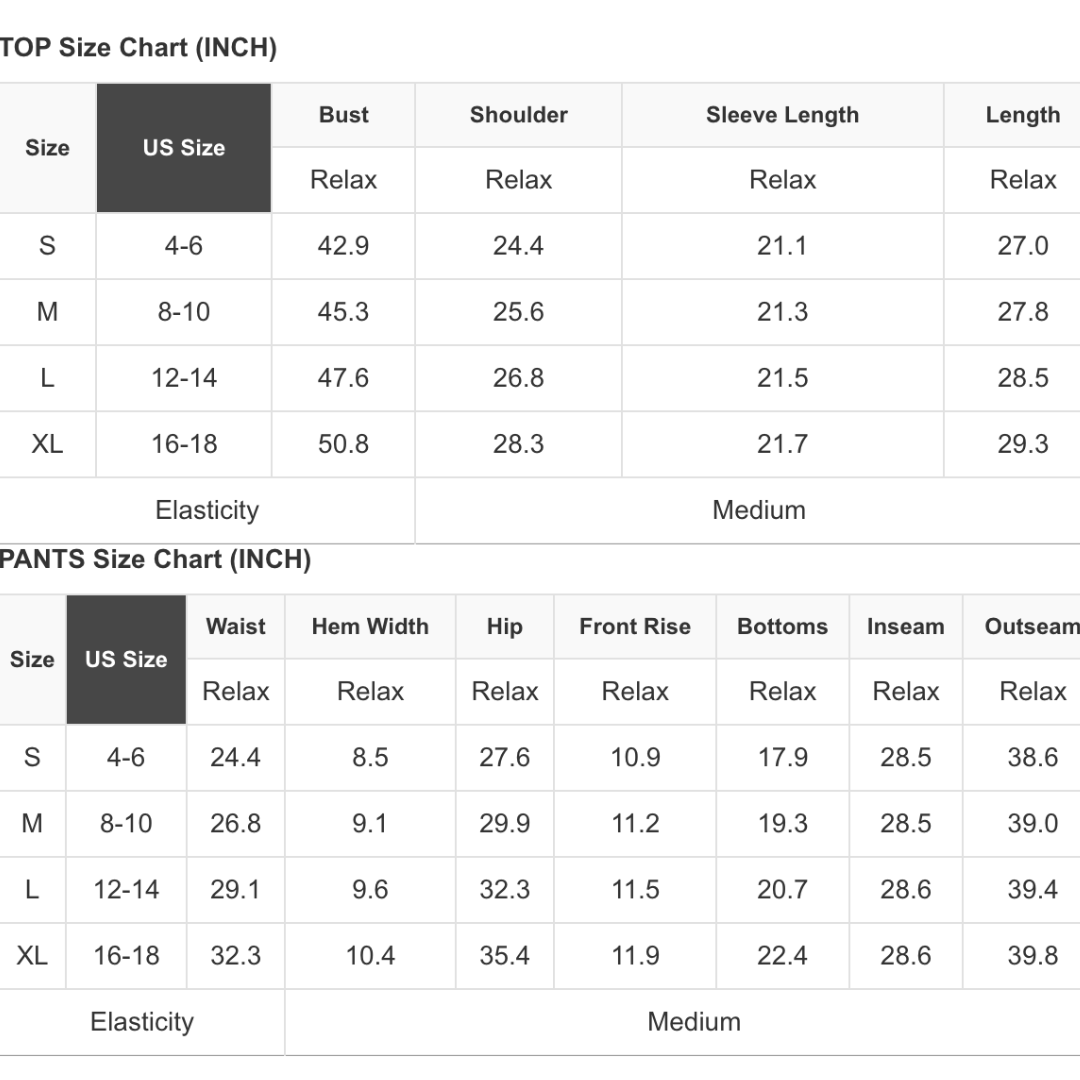This screenshot has width=1080, height=1080.
Task: Select the 50.8 bust value for XL
Action: [343, 444]
